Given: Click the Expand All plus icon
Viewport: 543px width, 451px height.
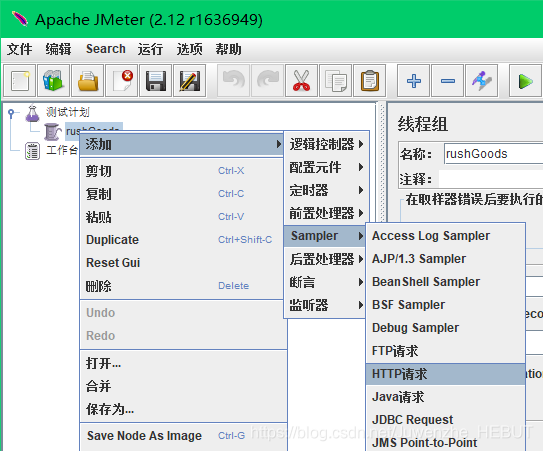Looking at the screenshot, I should click(413, 81).
